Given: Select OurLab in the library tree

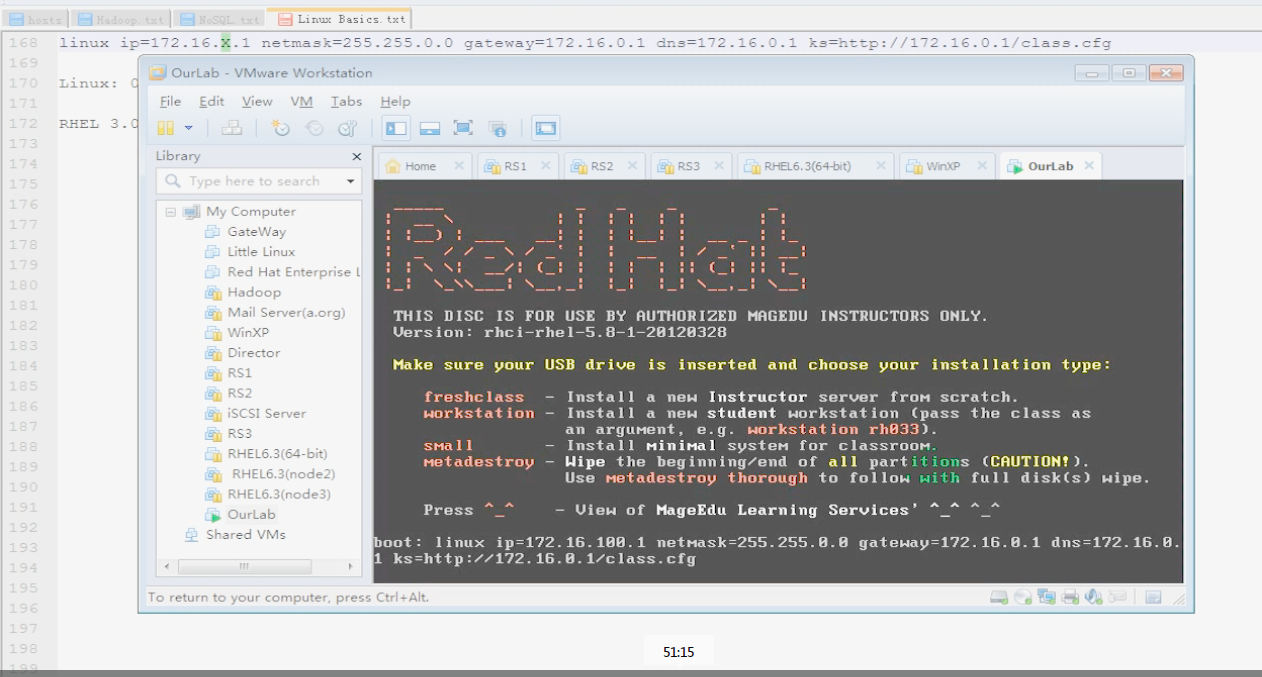Looking at the screenshot, I should (251, 514).
